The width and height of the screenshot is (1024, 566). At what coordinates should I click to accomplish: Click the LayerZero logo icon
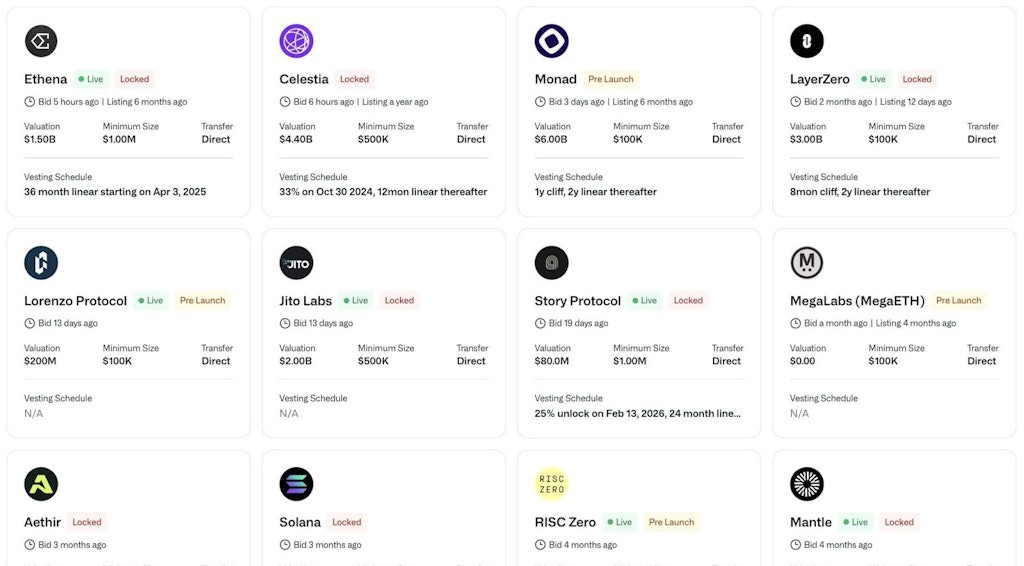coord(807,41)
